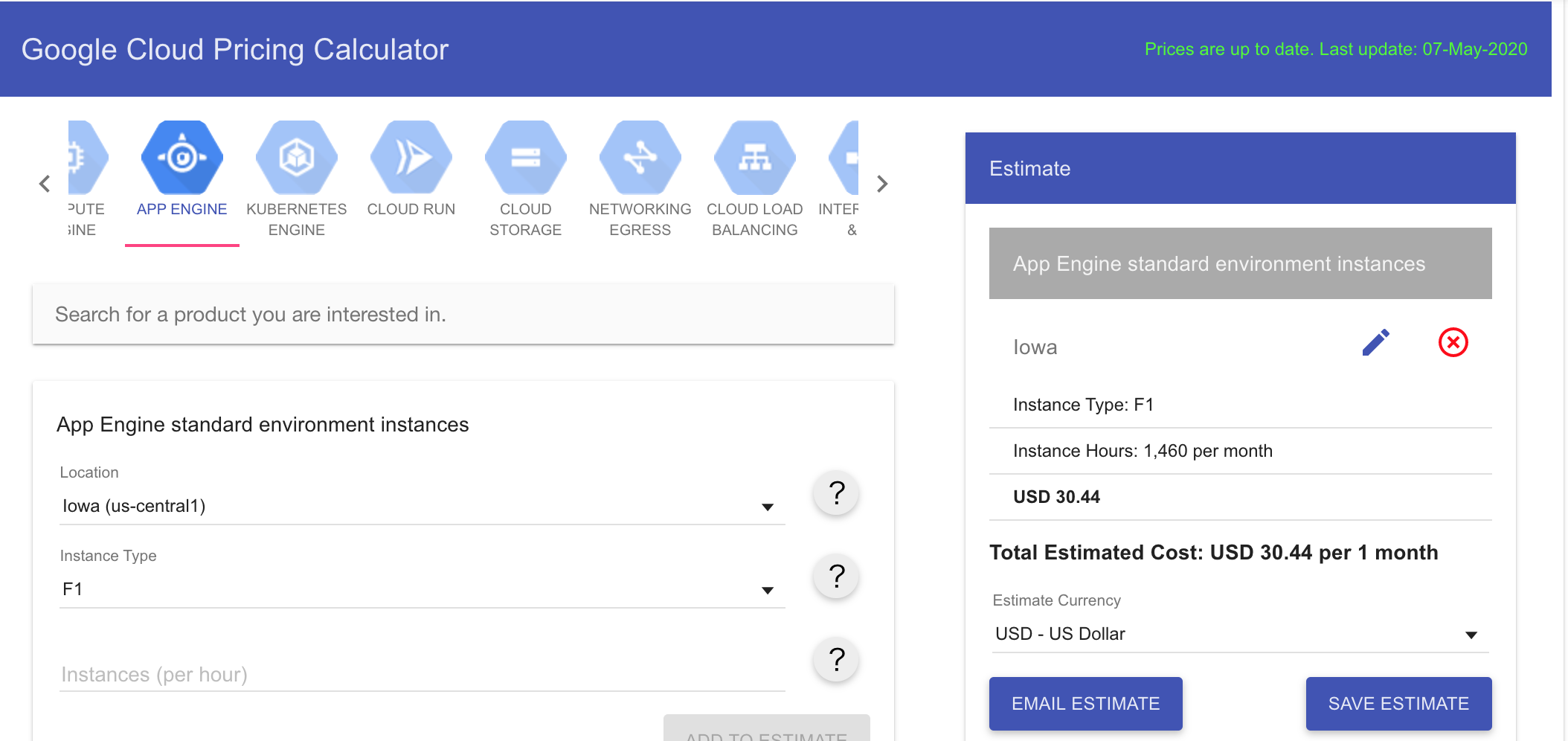
Task: Click the Iowa region label in estimate
Action: [1035, 347]
